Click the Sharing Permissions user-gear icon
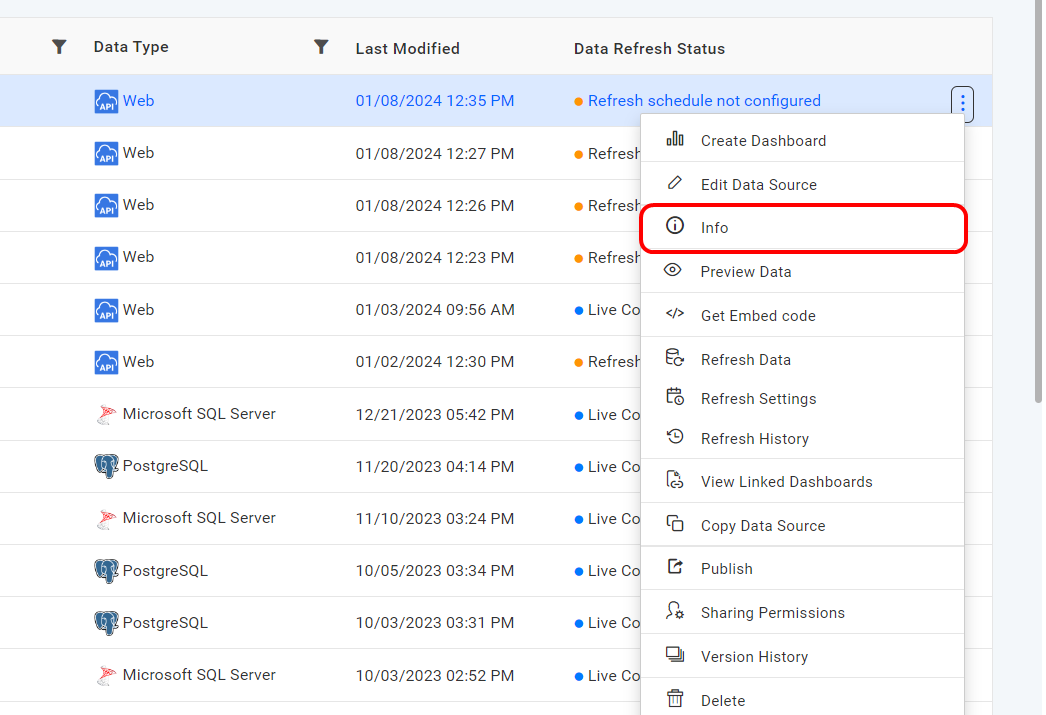 675,611
